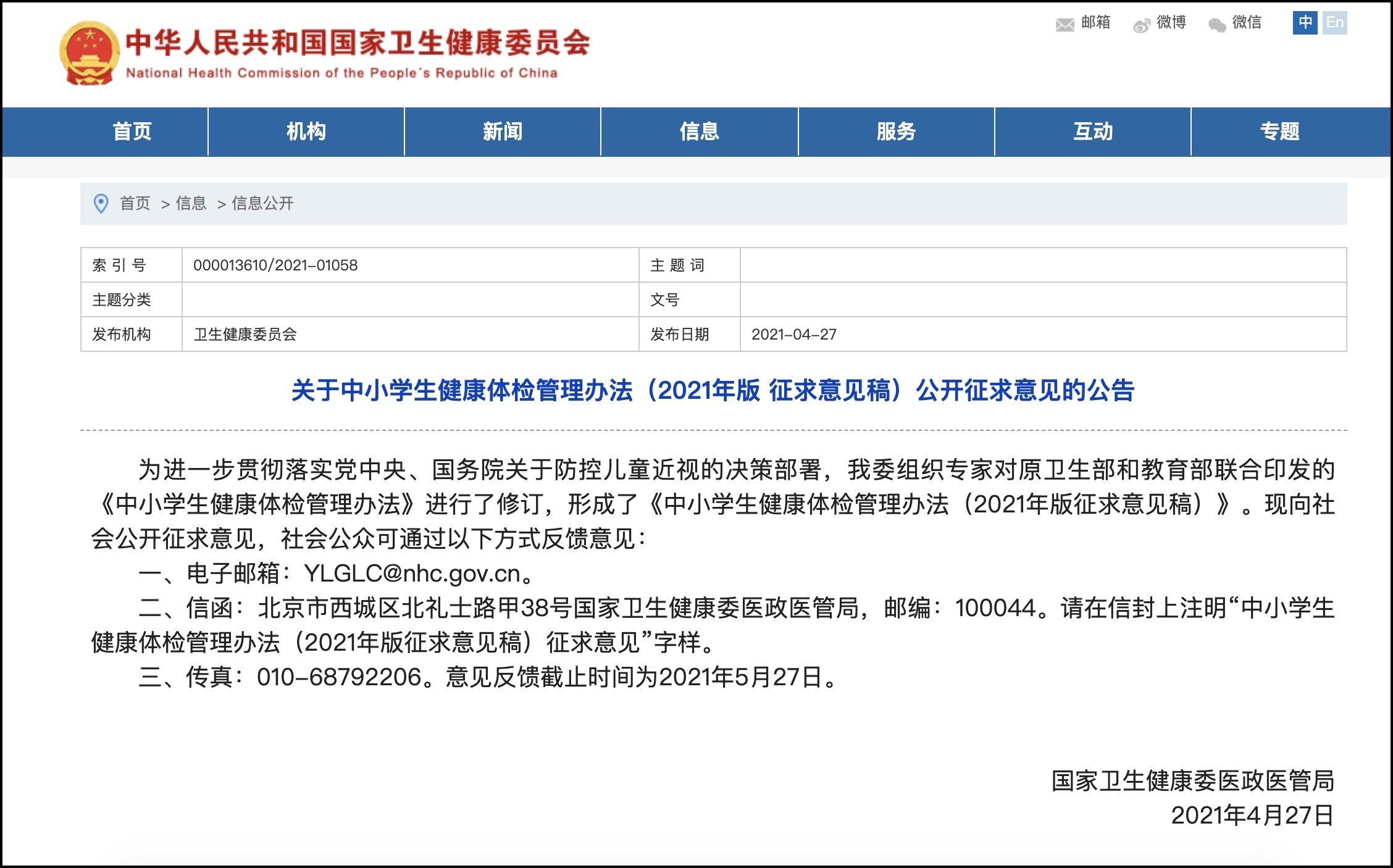This screenshot has height=868, width=1393.
Task: Go to 信息公开 in the breadcrumb
Action: tap(262, 203)
